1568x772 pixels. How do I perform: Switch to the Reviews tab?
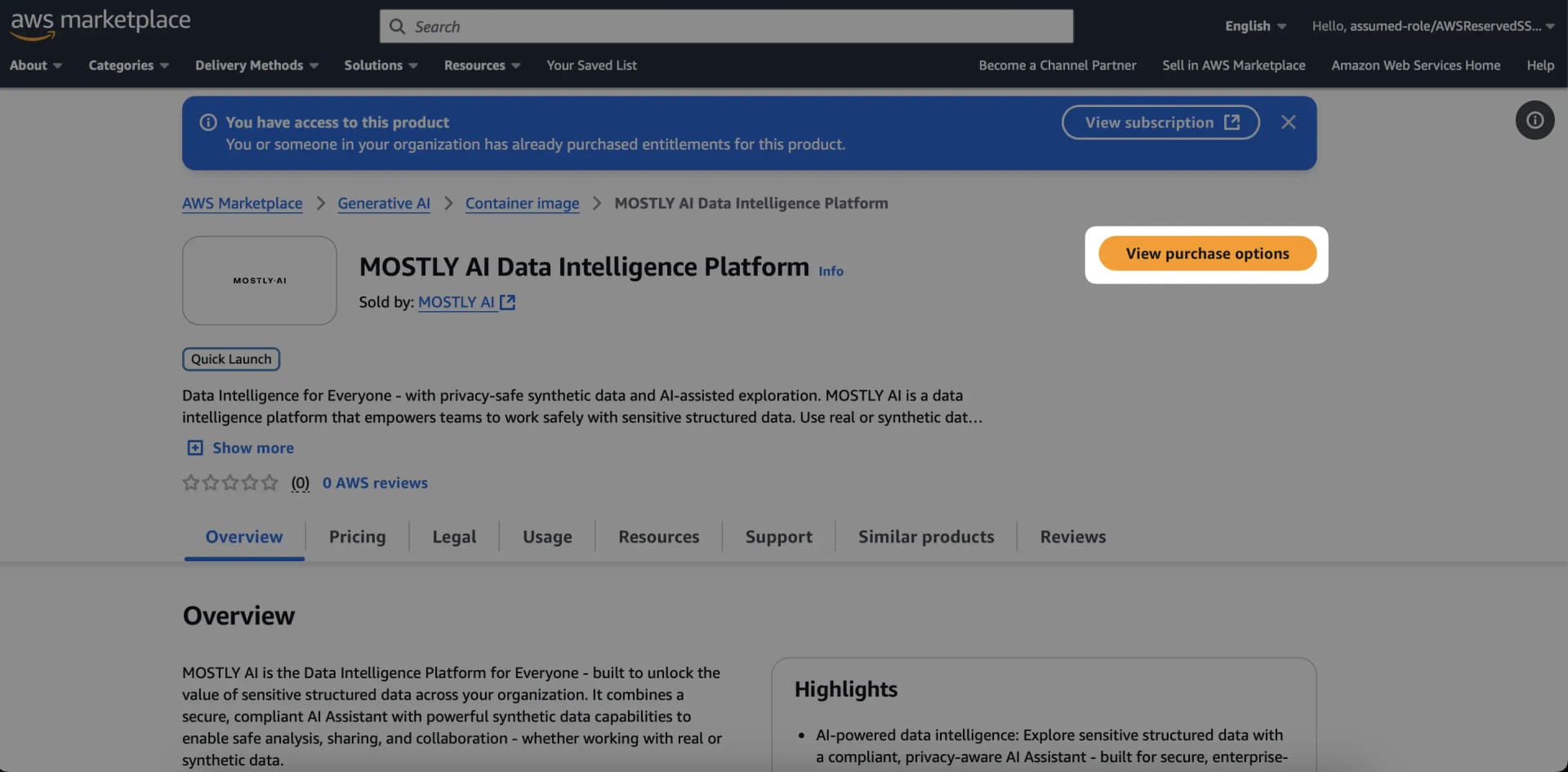[x=1072, y=537]
